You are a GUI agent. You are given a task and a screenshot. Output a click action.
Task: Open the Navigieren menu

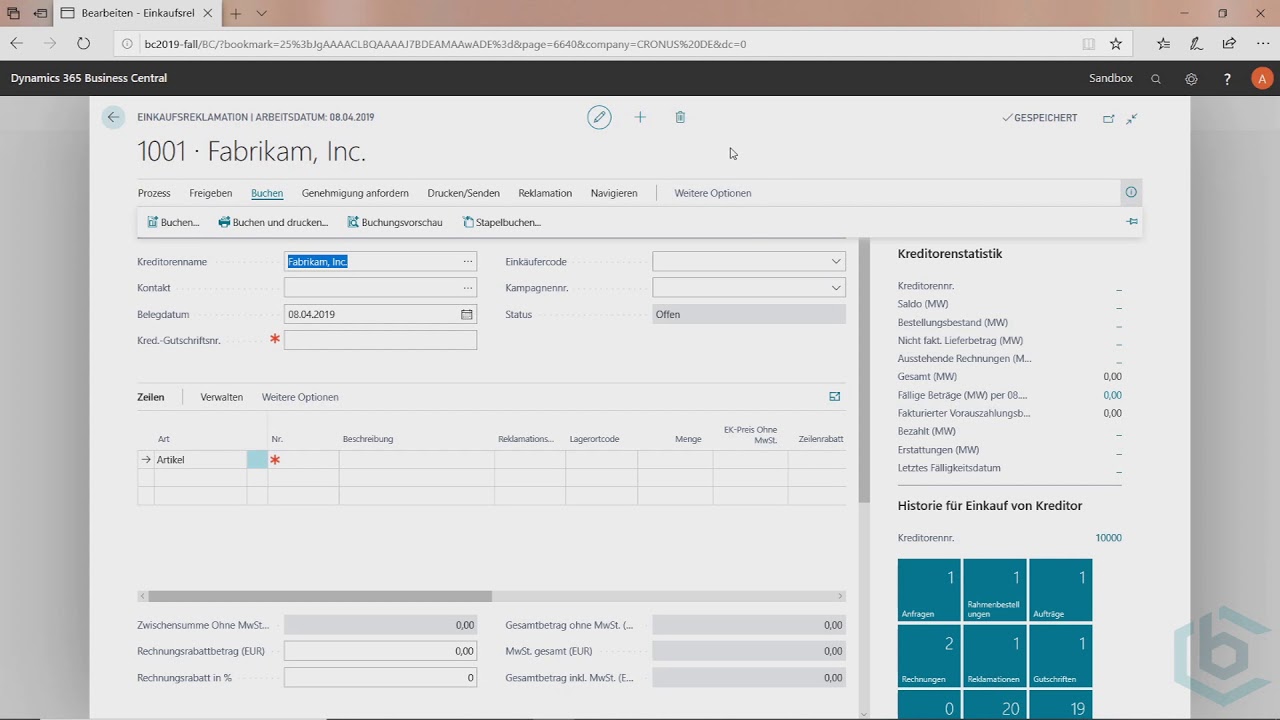[613, 193]
